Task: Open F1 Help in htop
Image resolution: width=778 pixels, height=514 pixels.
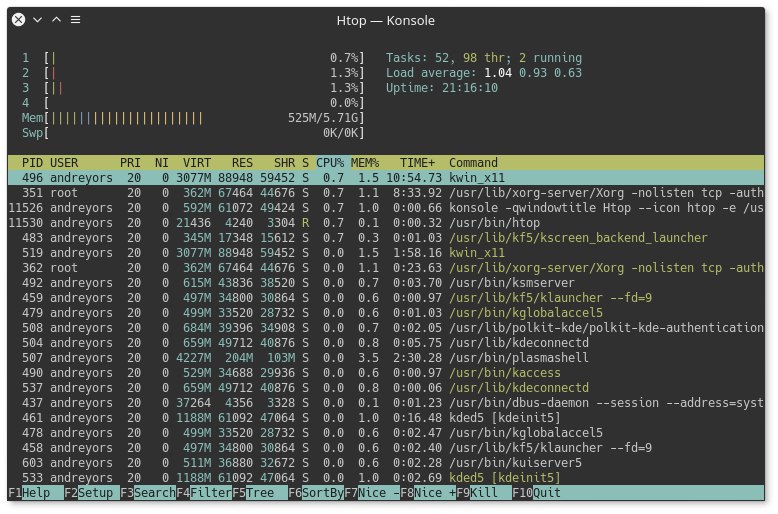Action: (x=36, y=493)
